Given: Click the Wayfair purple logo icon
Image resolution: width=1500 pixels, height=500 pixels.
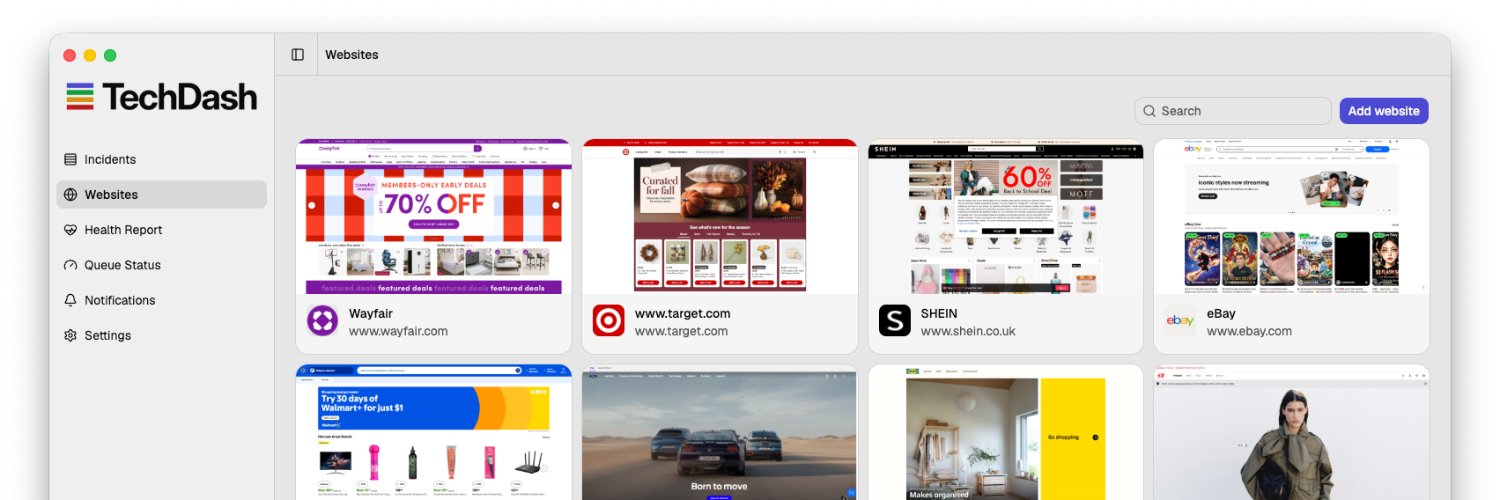Looking at the screenshot, I should click(323, 321).
